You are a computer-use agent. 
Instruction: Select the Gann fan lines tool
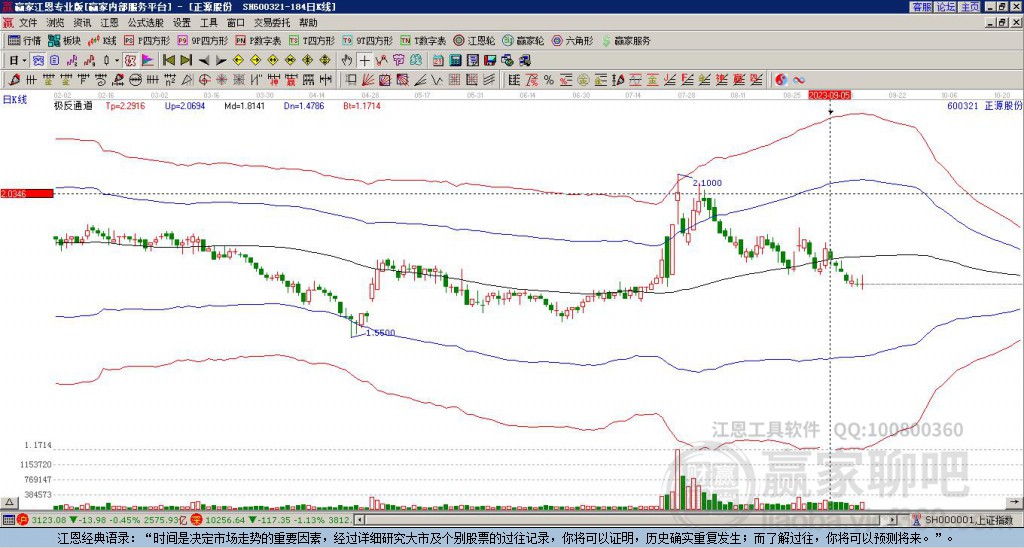pyautogui.click(x=368, y=80)
